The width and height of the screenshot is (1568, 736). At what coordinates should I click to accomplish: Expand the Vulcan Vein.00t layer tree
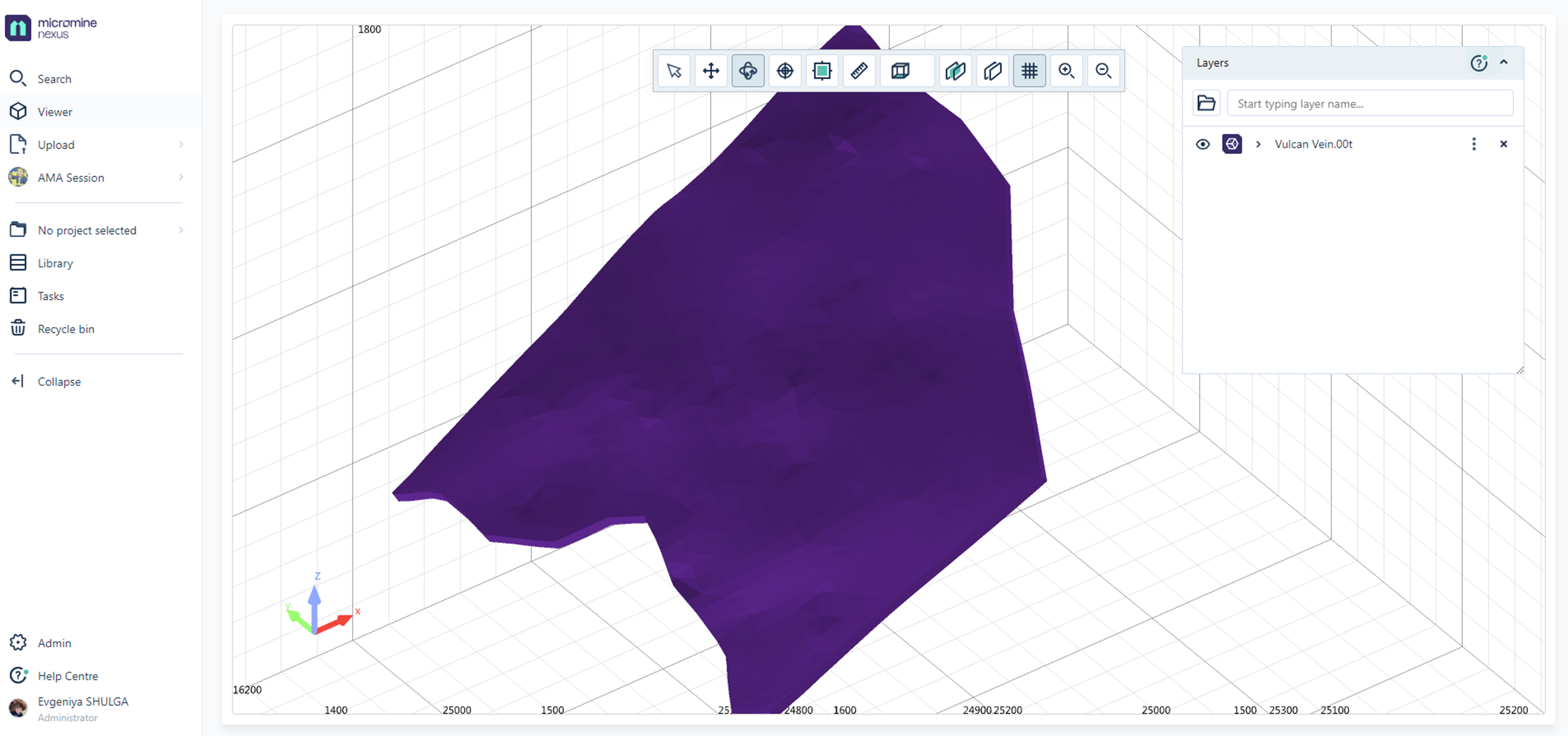coord(1258,144)
